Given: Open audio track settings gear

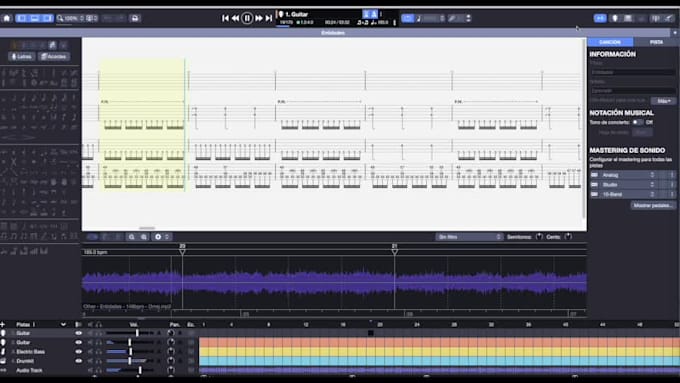Looking at the screenshot, I should (x=158, y=237).
